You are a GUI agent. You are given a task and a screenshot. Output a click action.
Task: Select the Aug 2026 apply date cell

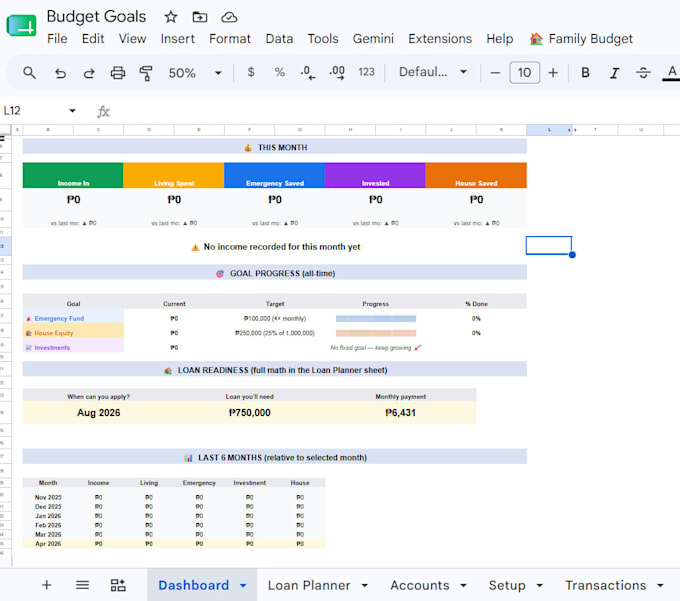tap(98, 413)
